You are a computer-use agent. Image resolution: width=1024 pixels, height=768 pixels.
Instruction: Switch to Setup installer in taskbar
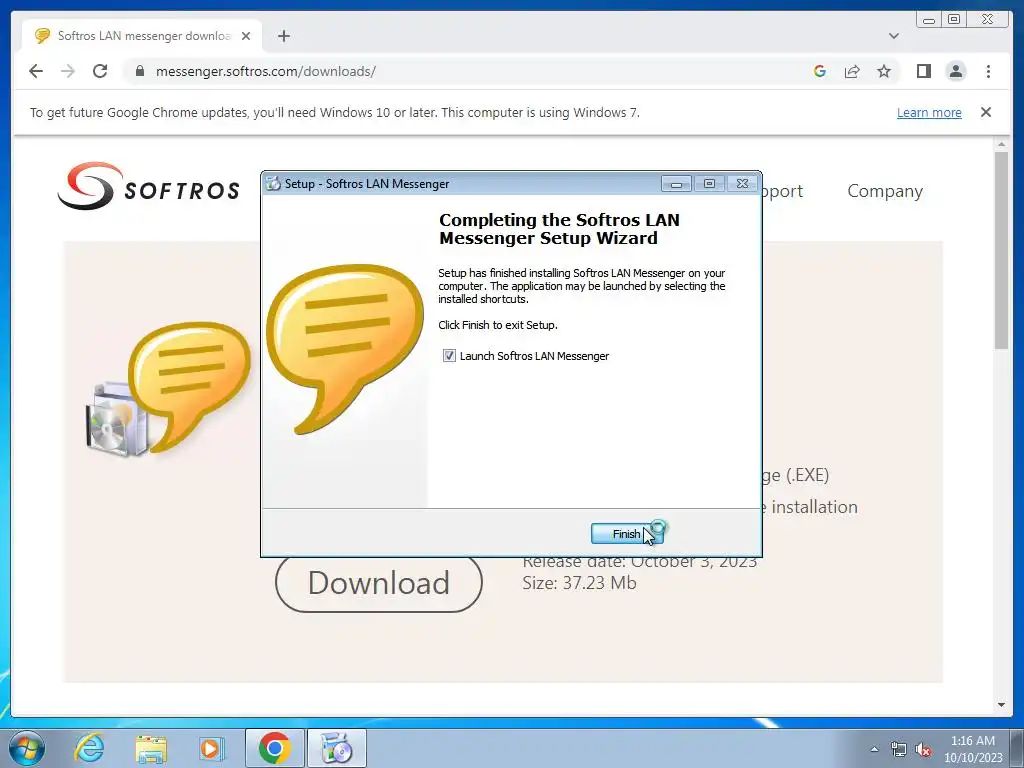click(x=337, y=748)
